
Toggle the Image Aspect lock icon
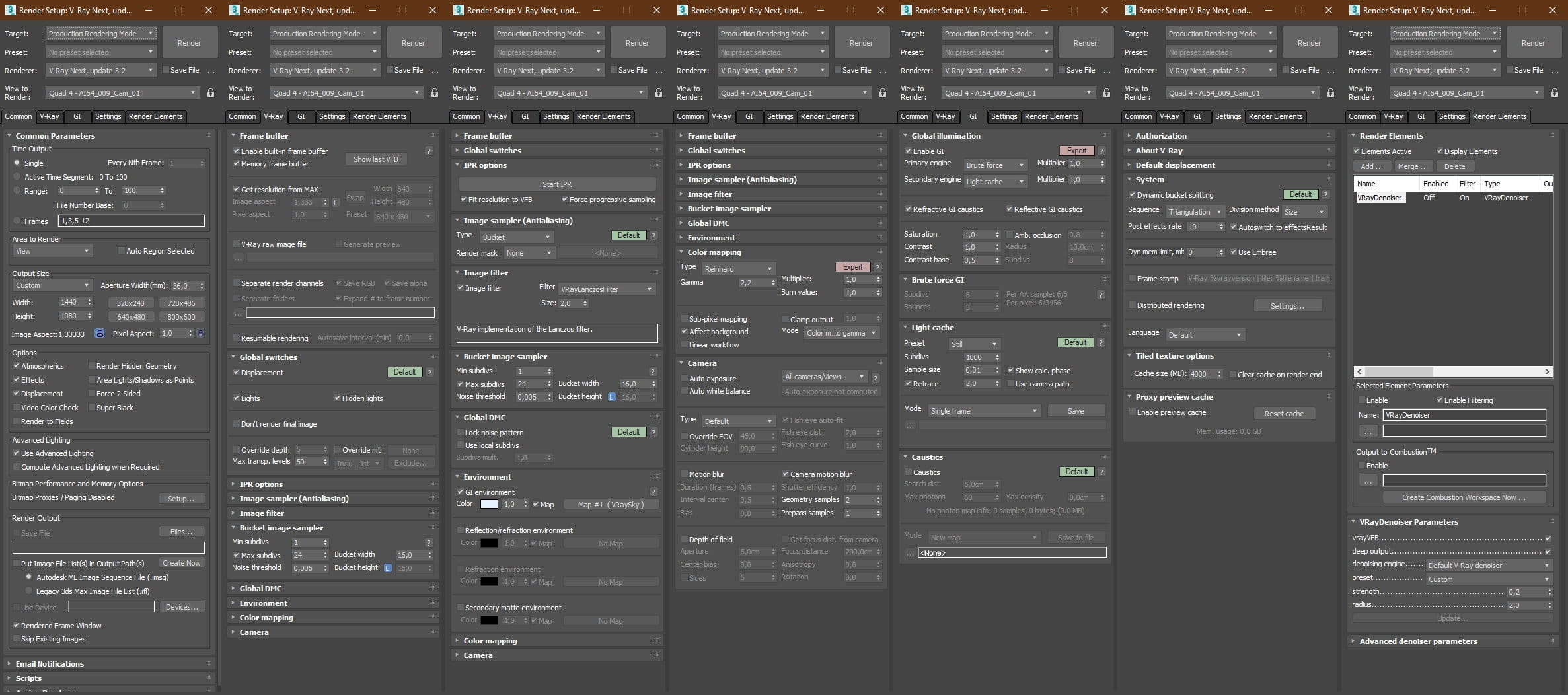click(x=99, y=334)
